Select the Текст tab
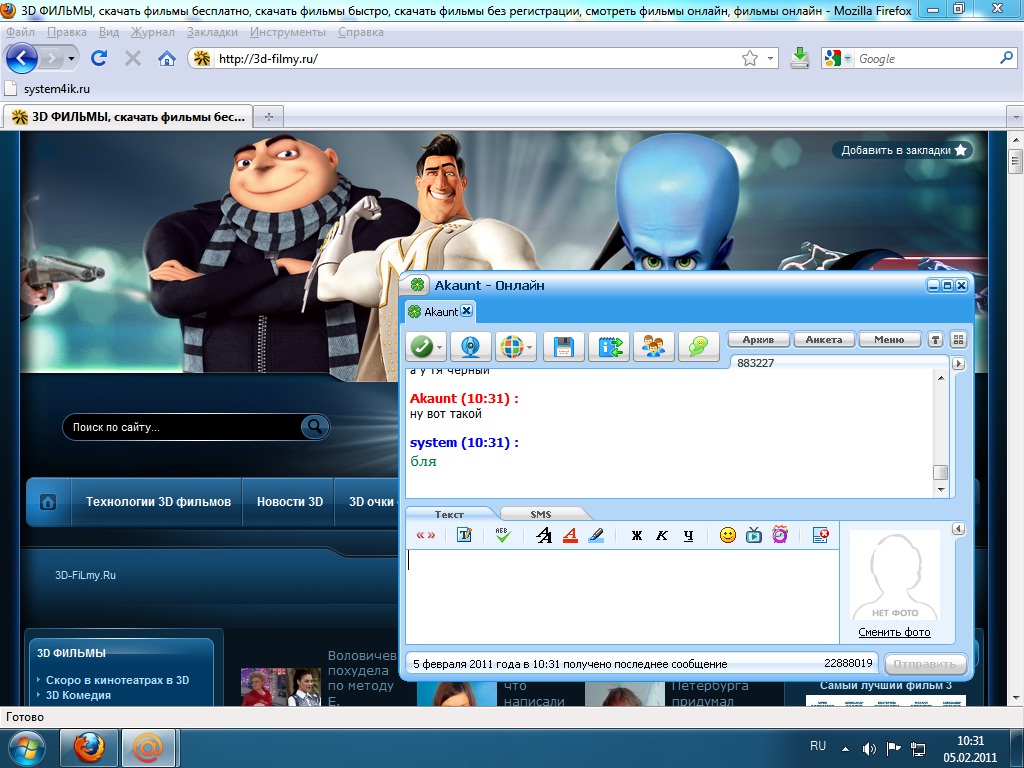The image size is (1024, 768). point(449,514)
